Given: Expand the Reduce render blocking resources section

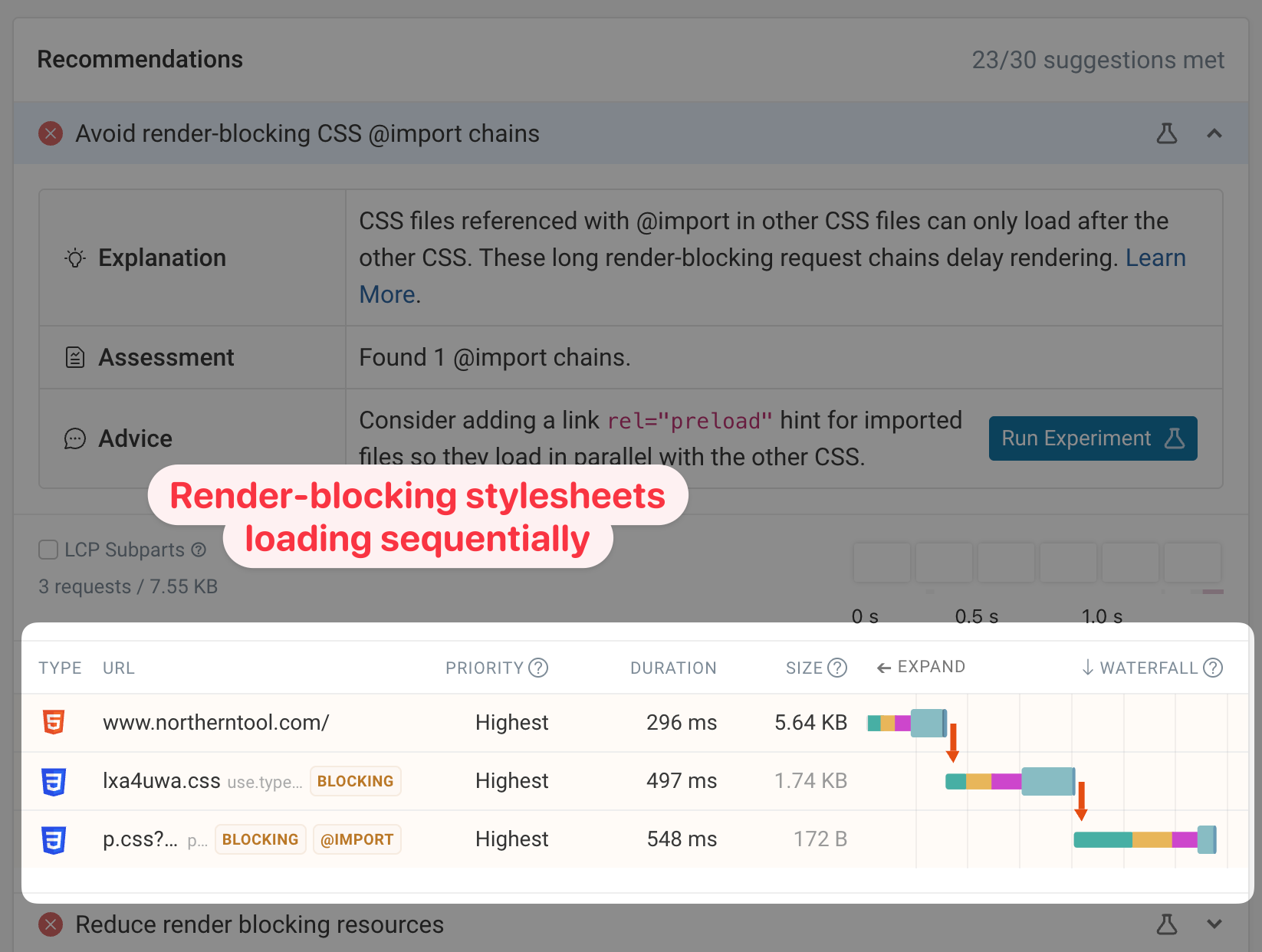Looking at the screenshot, I should coord(1214,924).
